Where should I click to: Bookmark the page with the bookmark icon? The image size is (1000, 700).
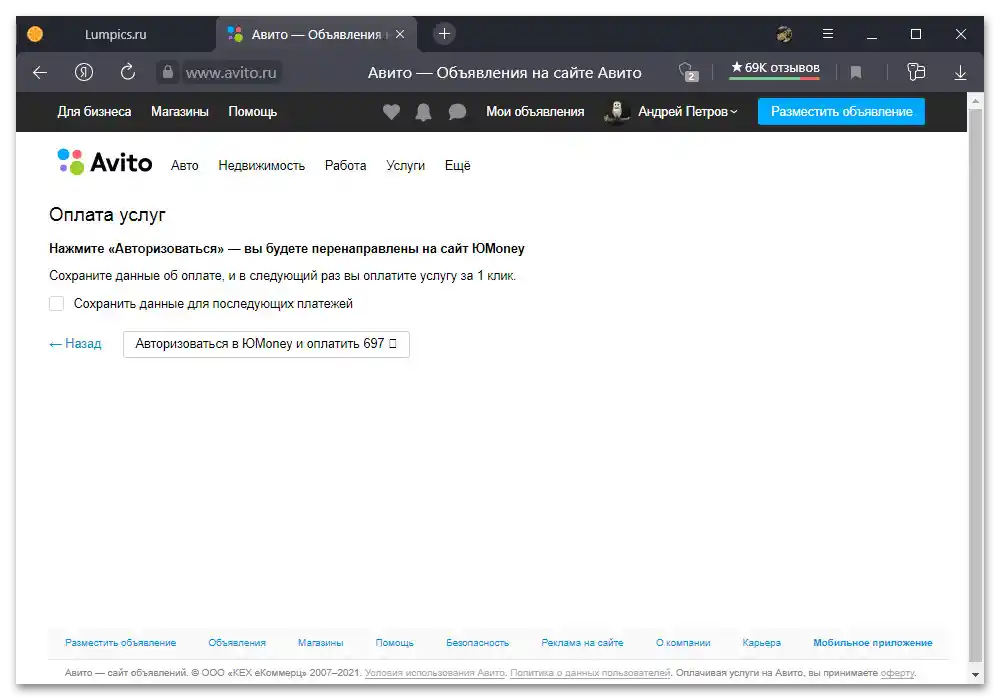856,73
